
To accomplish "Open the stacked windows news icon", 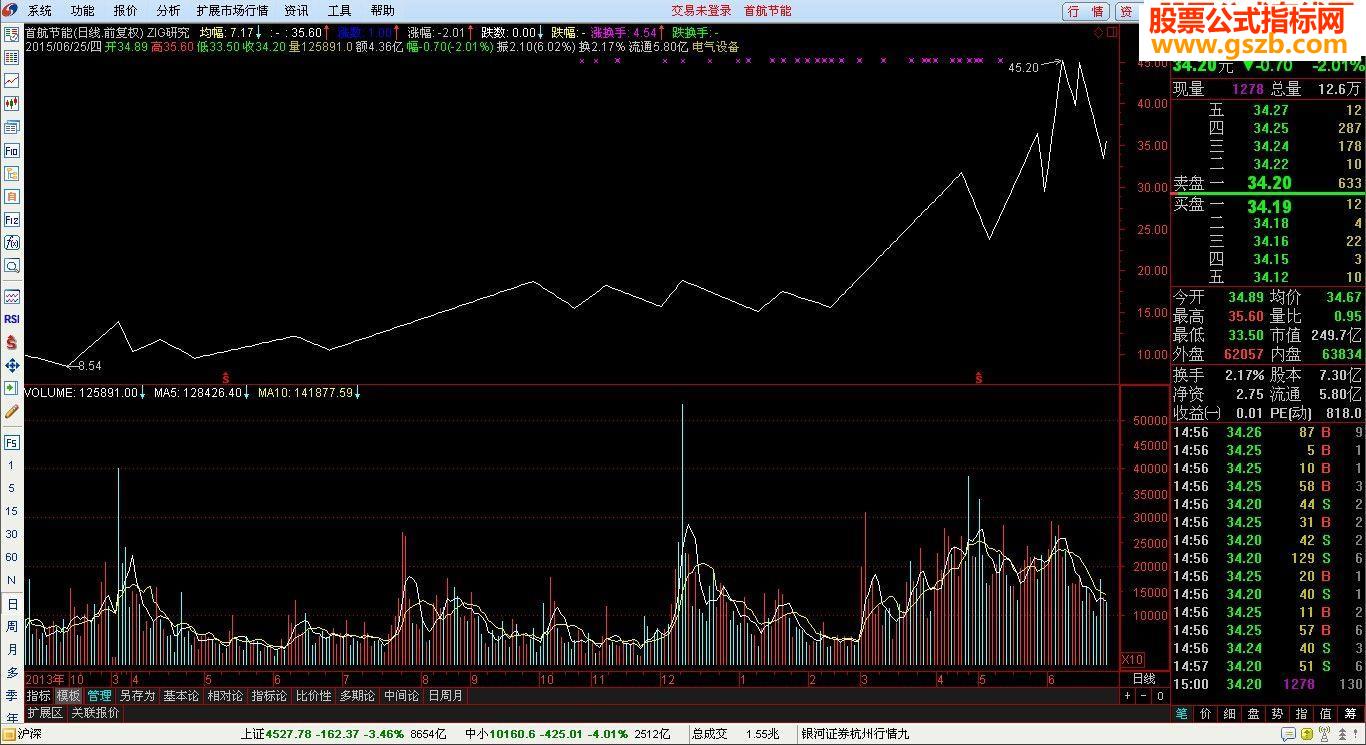I will tap(12, 127).
